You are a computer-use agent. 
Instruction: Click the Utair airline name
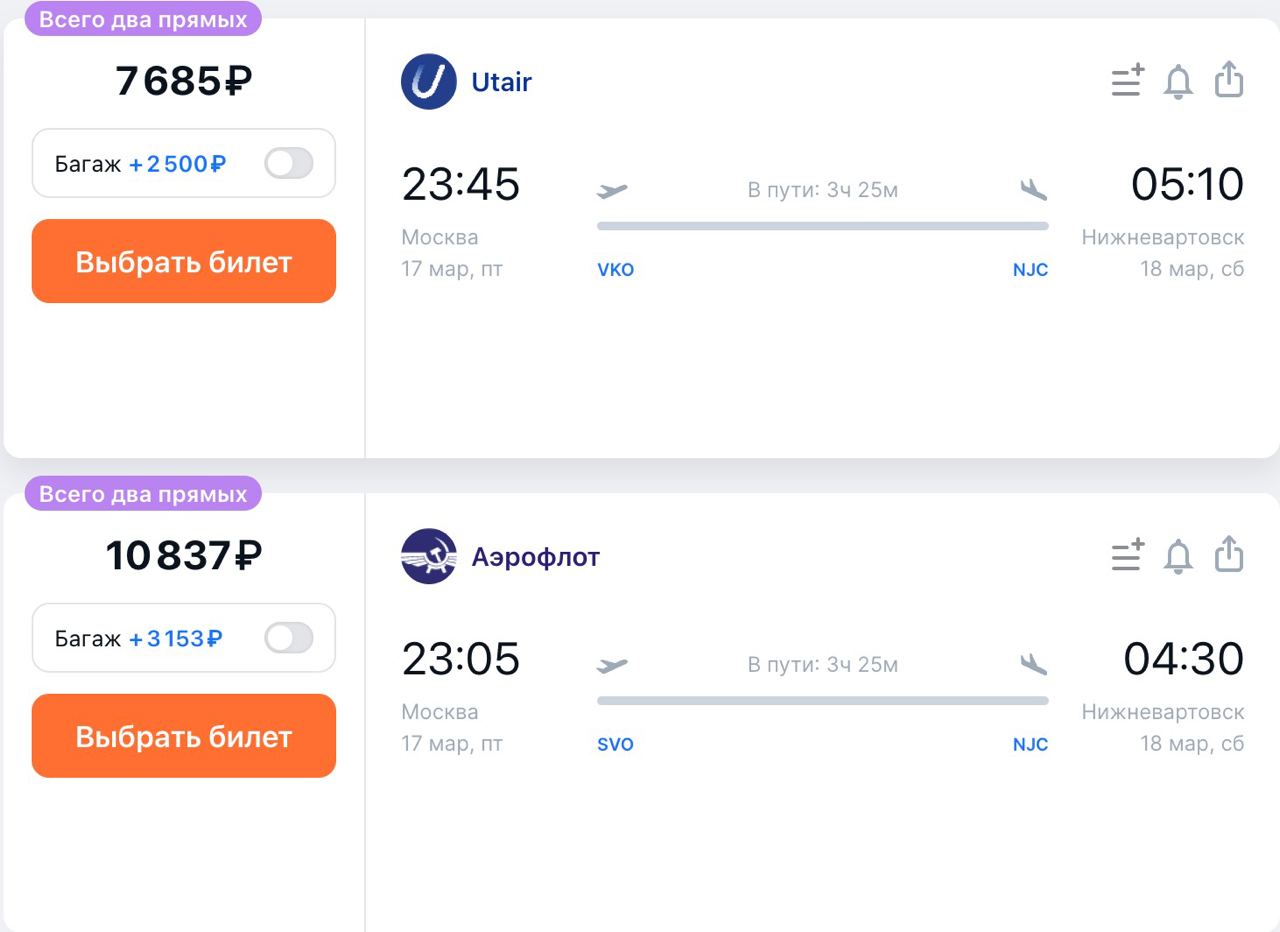[501, 82]
